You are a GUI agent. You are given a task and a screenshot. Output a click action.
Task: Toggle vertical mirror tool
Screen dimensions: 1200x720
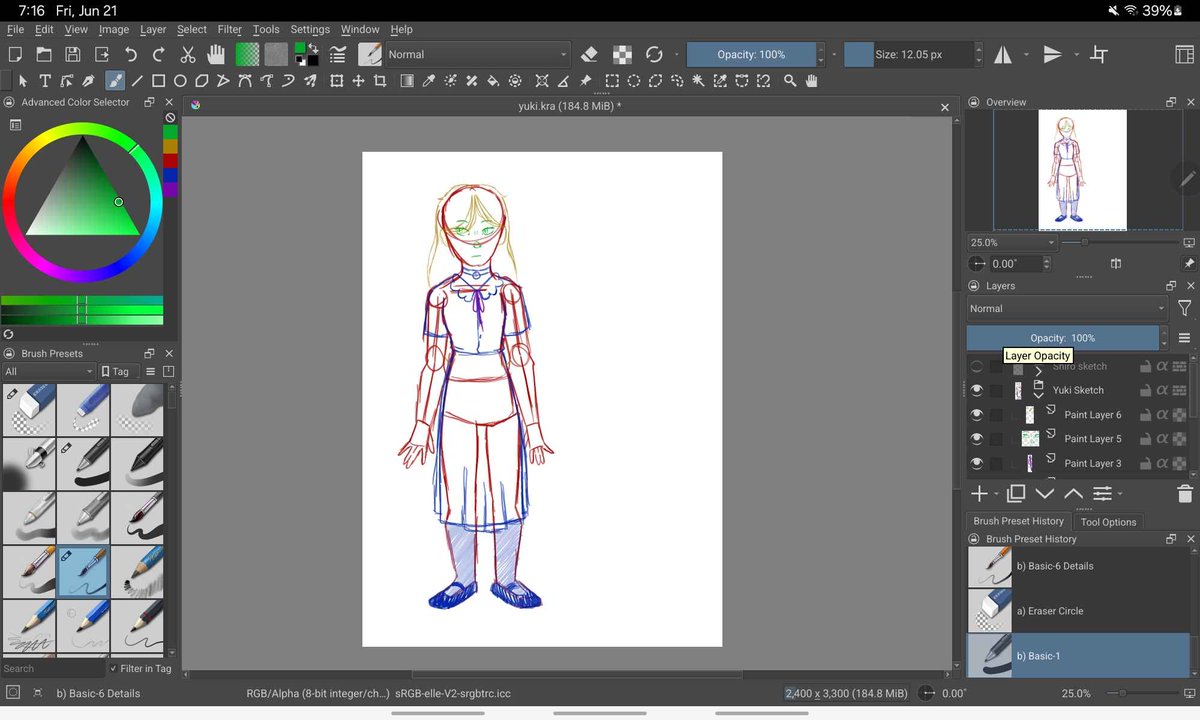[x=1052, y=55]
